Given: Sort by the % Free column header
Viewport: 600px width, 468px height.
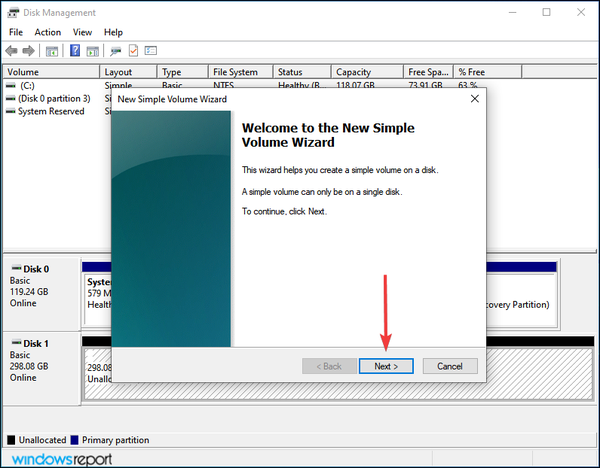Looking at the screenshot, I should [x=488, y=72].
